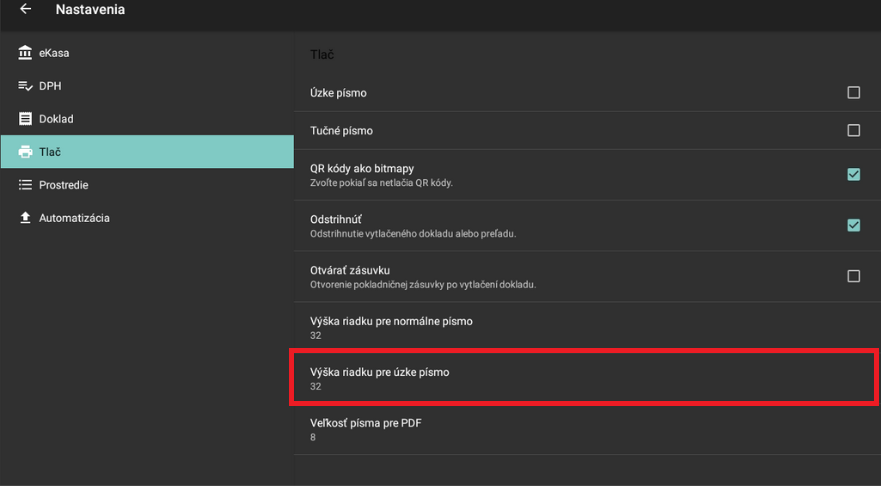Image resolution: width=881 pixels, height=486 pixels.
Task: Uncheck QR kódy ako bitmapy
Action: 853,174
